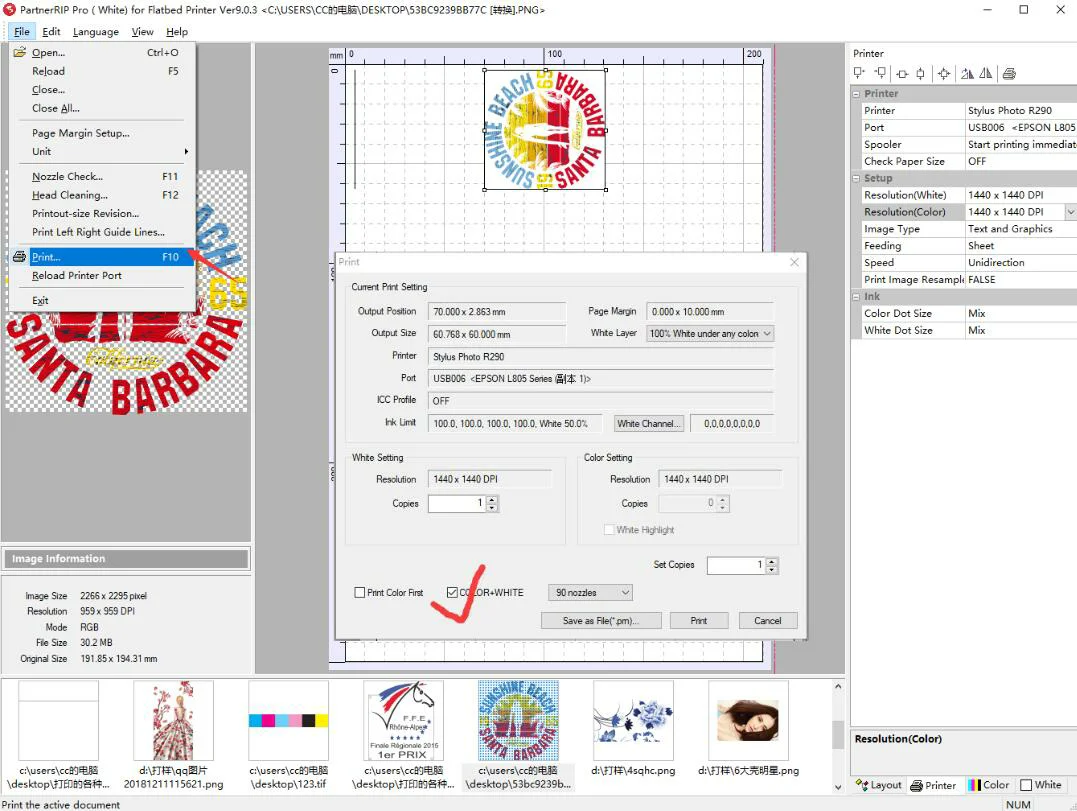Switch to the White tab
Viewport: 1077px width, 811px height.
click(x=1041, y=785)
